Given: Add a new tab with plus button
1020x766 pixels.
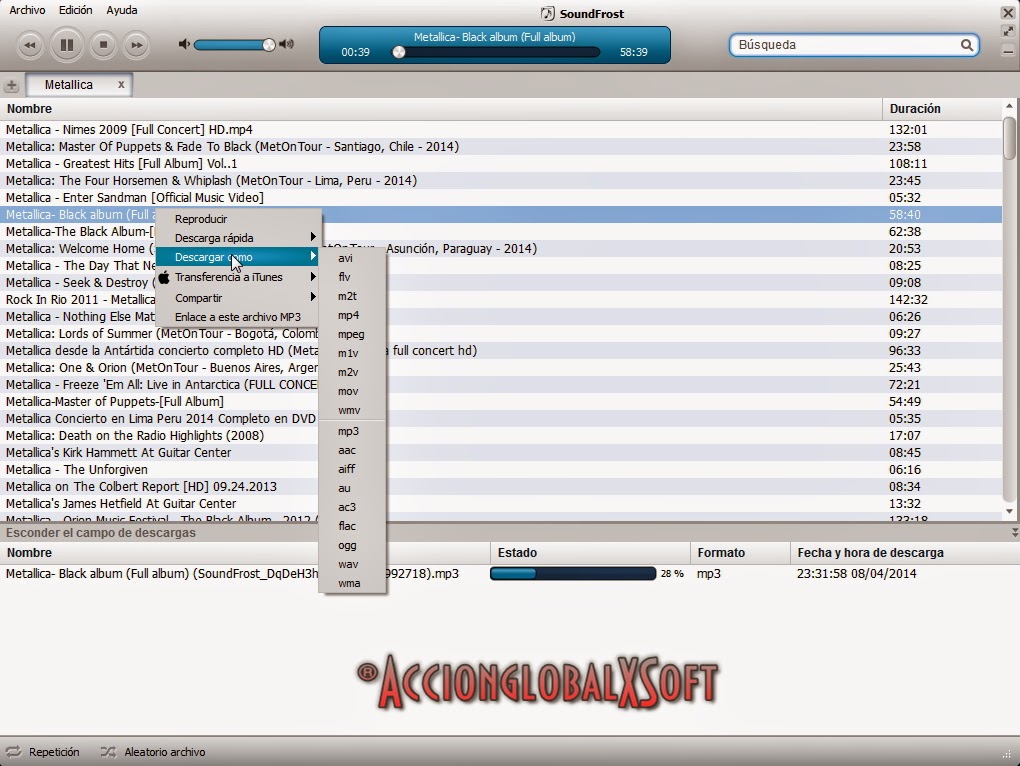Looking at the screenshot, I should (11, 85).
